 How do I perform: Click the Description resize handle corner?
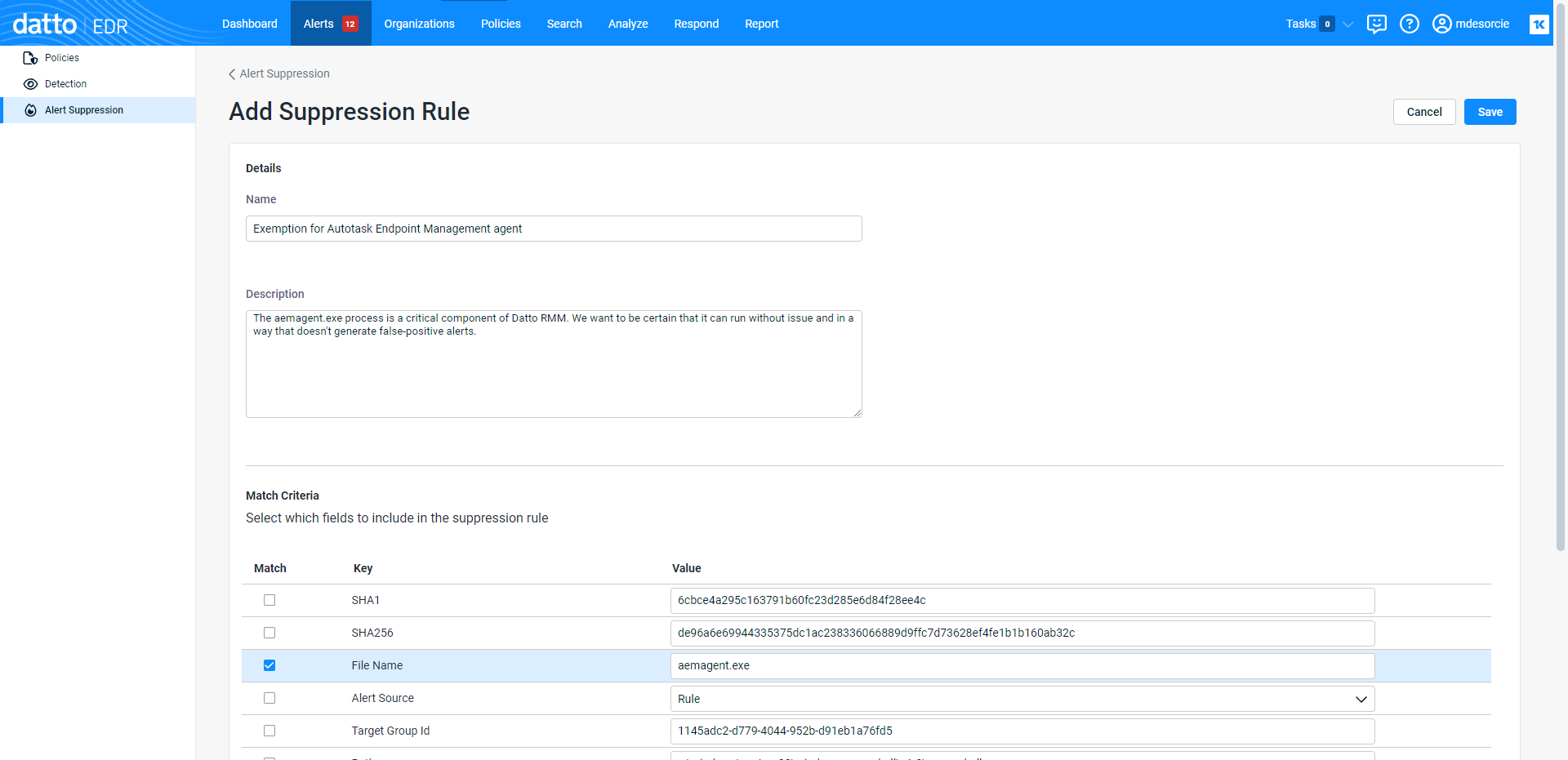click(857, 412)
